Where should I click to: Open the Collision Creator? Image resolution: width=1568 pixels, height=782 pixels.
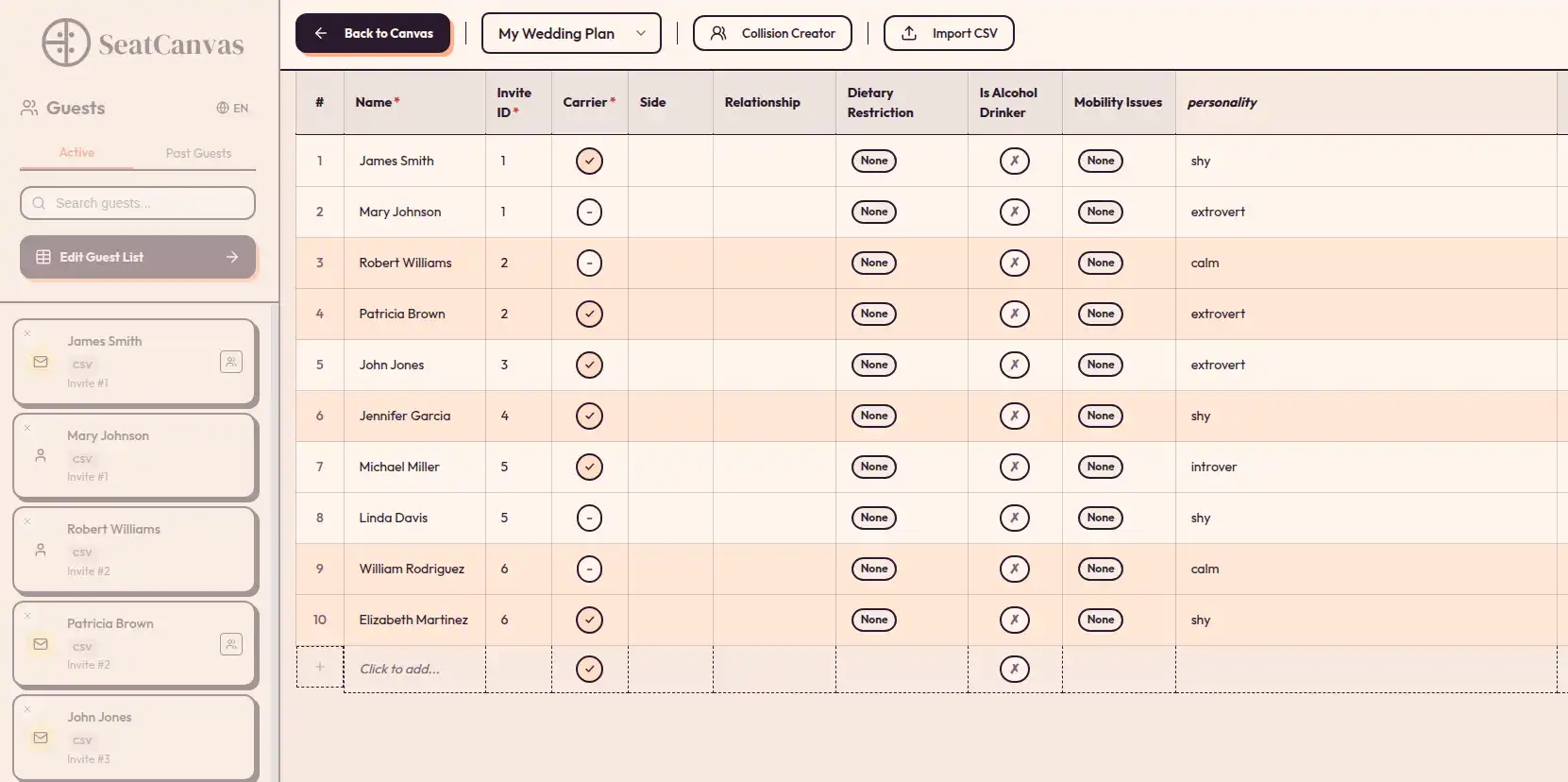[772, 33]
